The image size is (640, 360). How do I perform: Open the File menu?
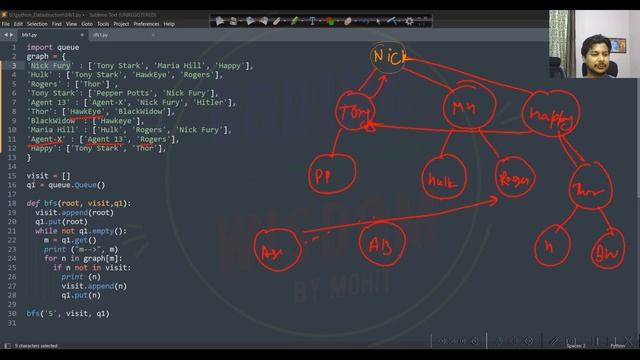pyautogui.click(x=6, y=24)
